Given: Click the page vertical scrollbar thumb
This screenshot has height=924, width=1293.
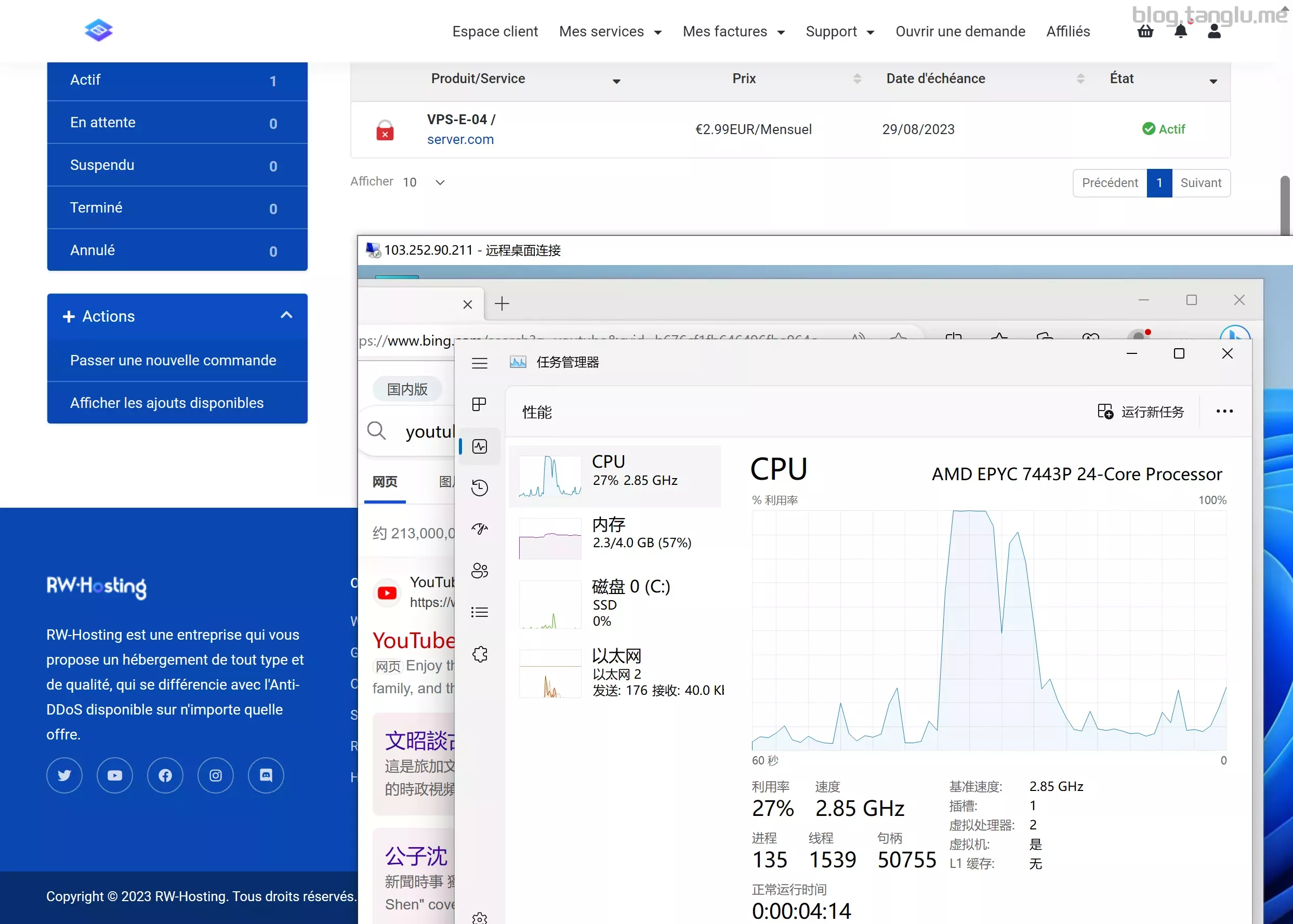Looking at the screenshot, I should pos(1285,205).
